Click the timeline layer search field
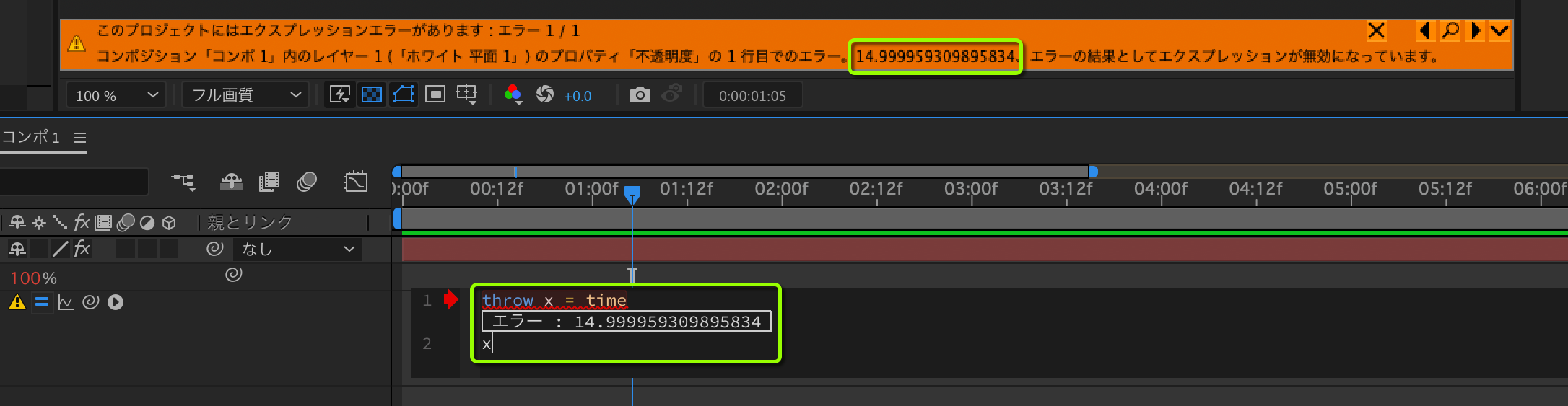Image resolution: width=1568 pixels, height=406 pixels. tap(72, 182)
